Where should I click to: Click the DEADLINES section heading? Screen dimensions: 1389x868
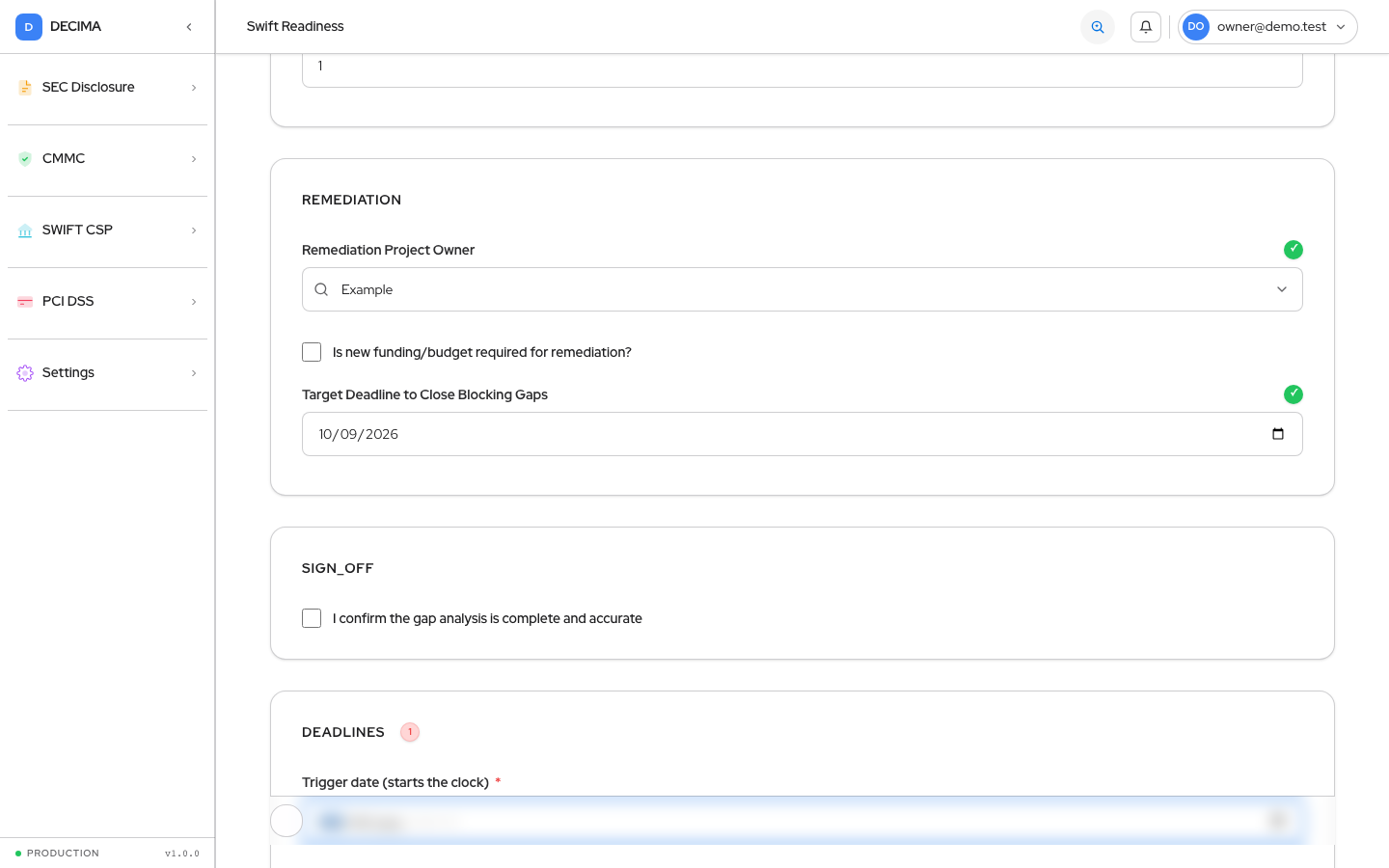pyautogui.click(x=343, y=732)
